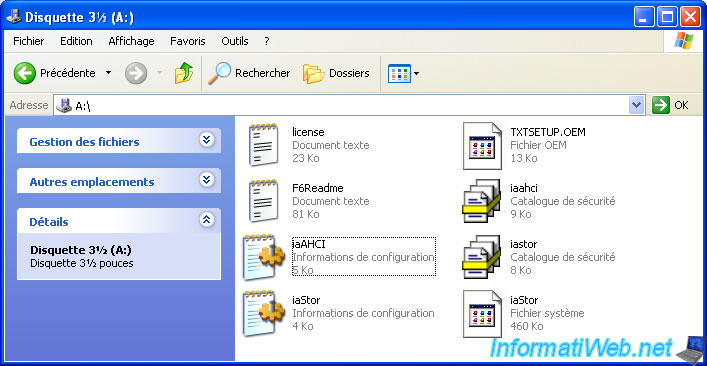Viewport: 707px width, 366px height.
Task: Expand the Autres emplacements panel
Action: coord(206,180)
